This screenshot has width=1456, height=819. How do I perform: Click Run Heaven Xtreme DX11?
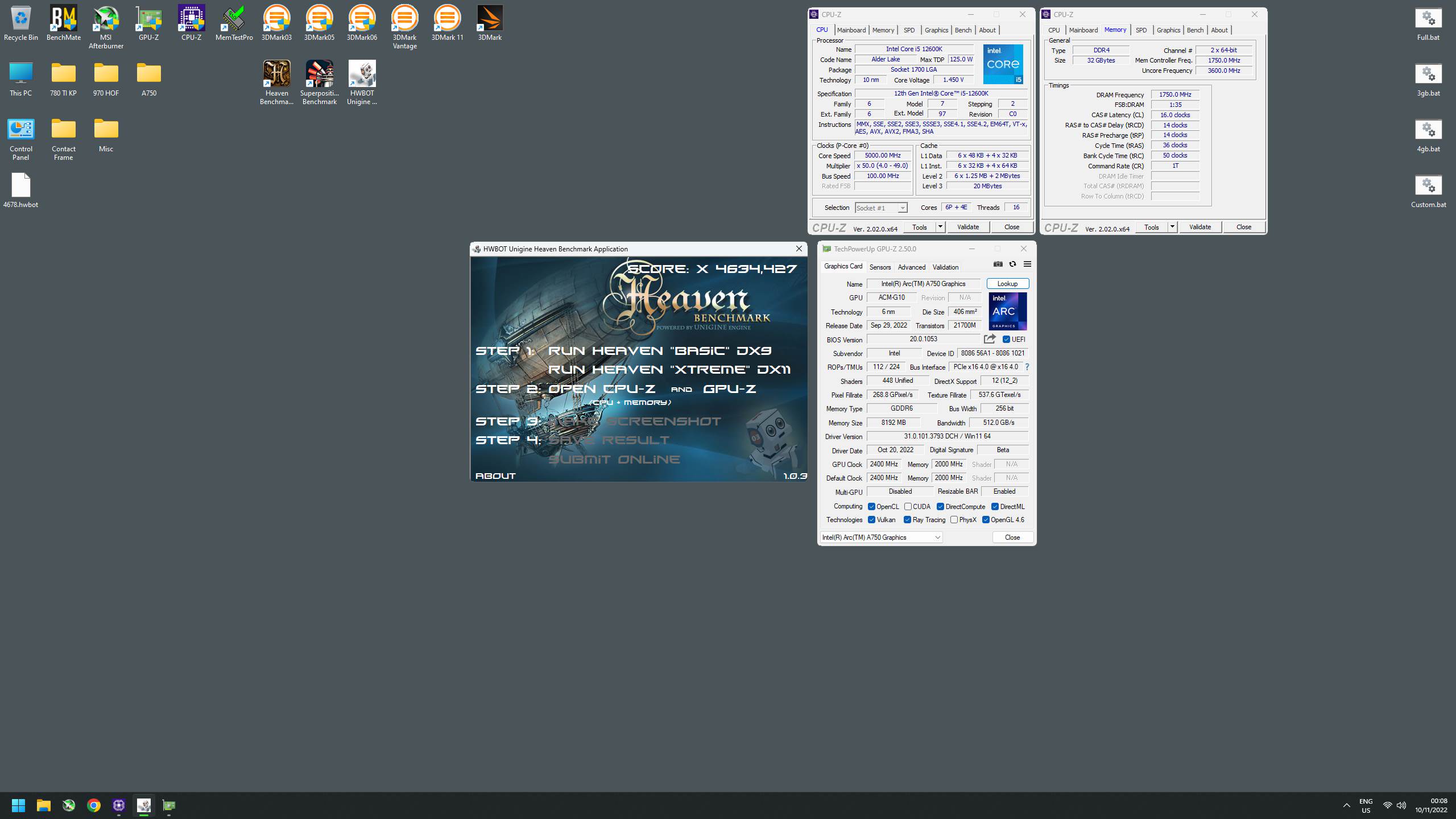pyautogui.click(x=669, y=370)
